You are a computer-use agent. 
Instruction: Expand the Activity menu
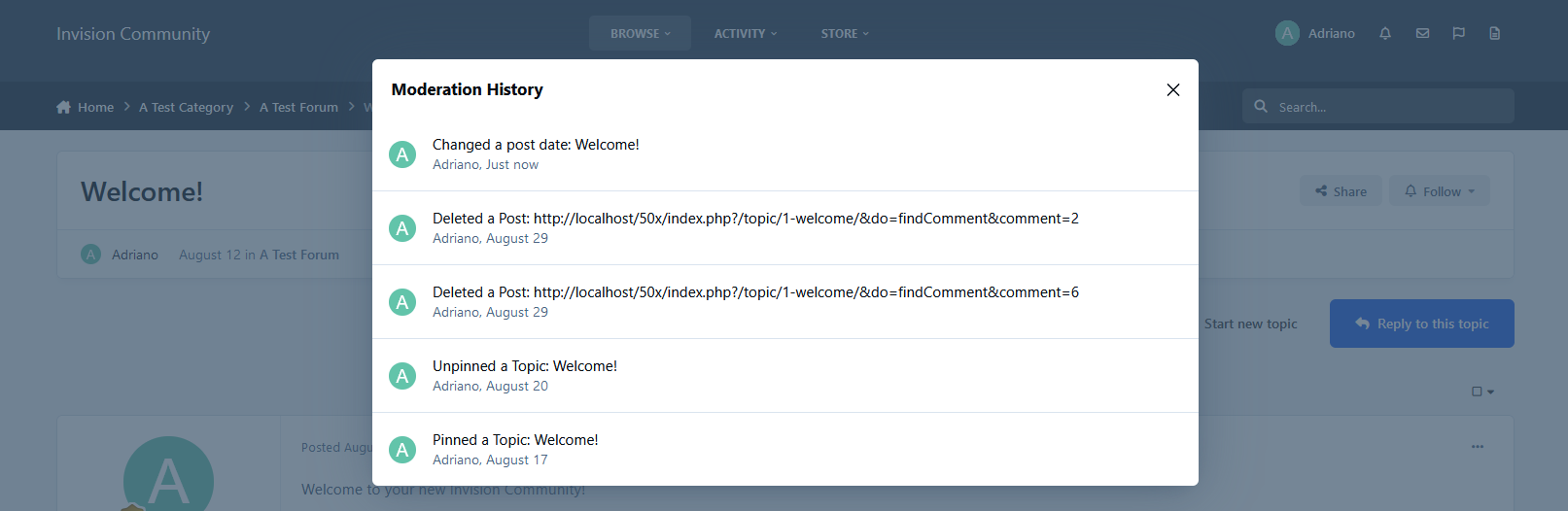(x=746, y=33)
